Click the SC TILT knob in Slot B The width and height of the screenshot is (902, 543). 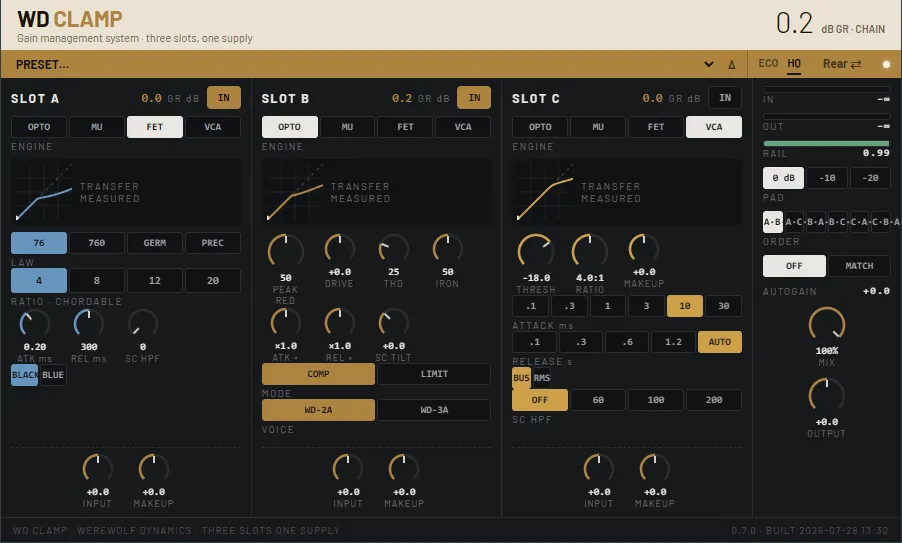(x=393, y=323)
